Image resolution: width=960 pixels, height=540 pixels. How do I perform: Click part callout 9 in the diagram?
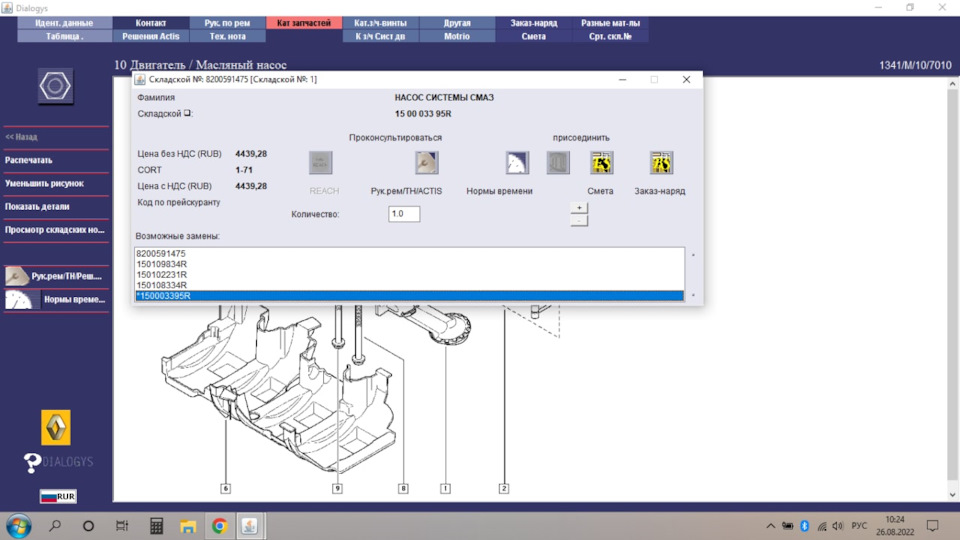point(337,488)
